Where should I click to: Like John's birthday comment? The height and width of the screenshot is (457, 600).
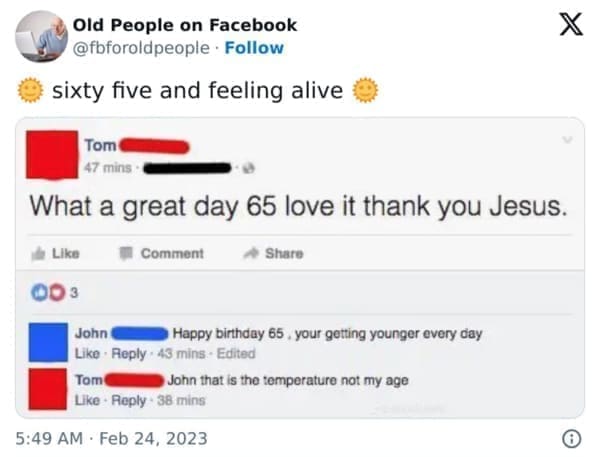click(88, 353)
